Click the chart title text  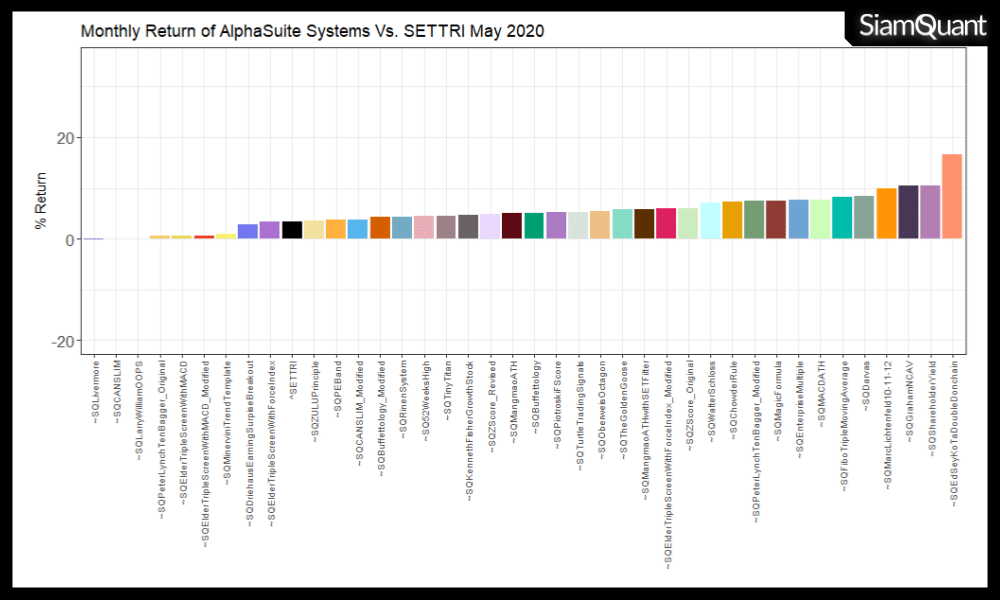pyautogui.click(x=312, y=31)
